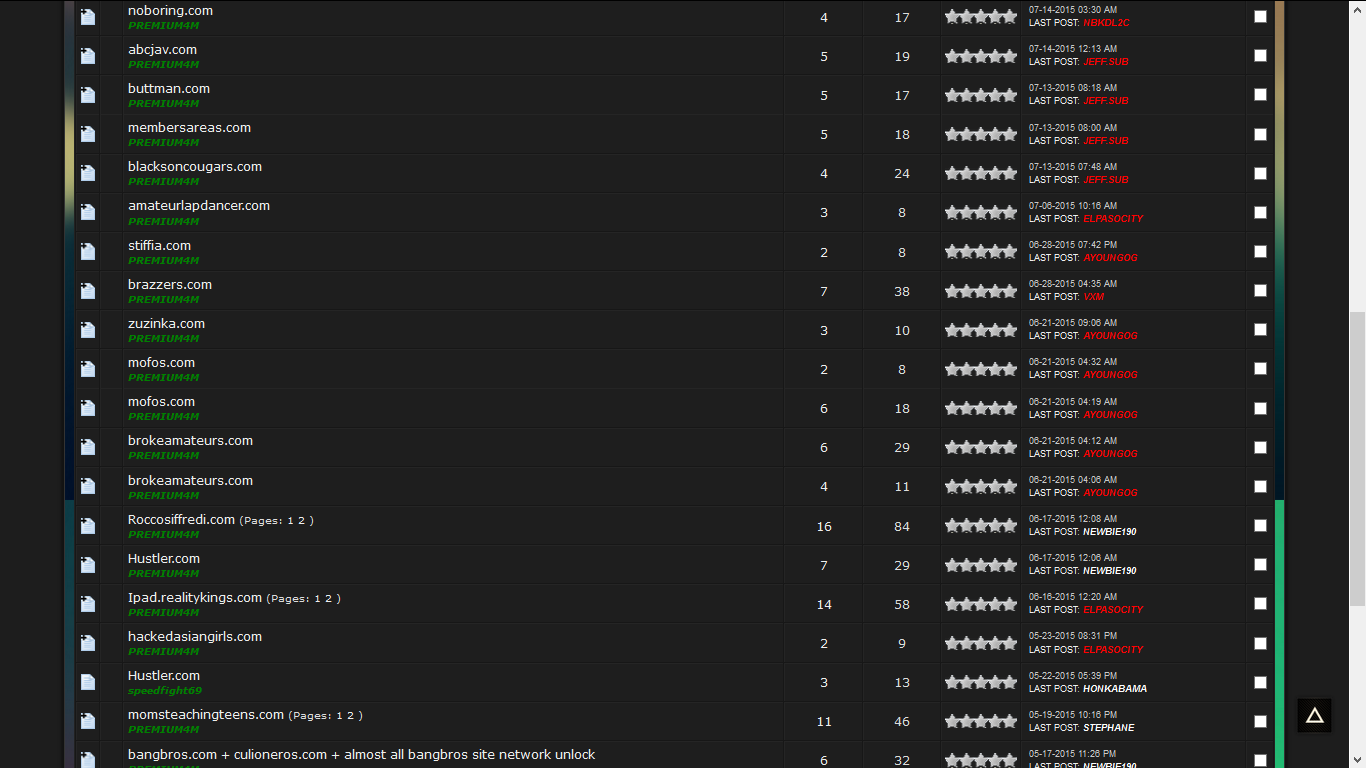The image size is (1366, 768).
Task: Click the scroll-to-top triangle button
Action: tap(1314, 715)
